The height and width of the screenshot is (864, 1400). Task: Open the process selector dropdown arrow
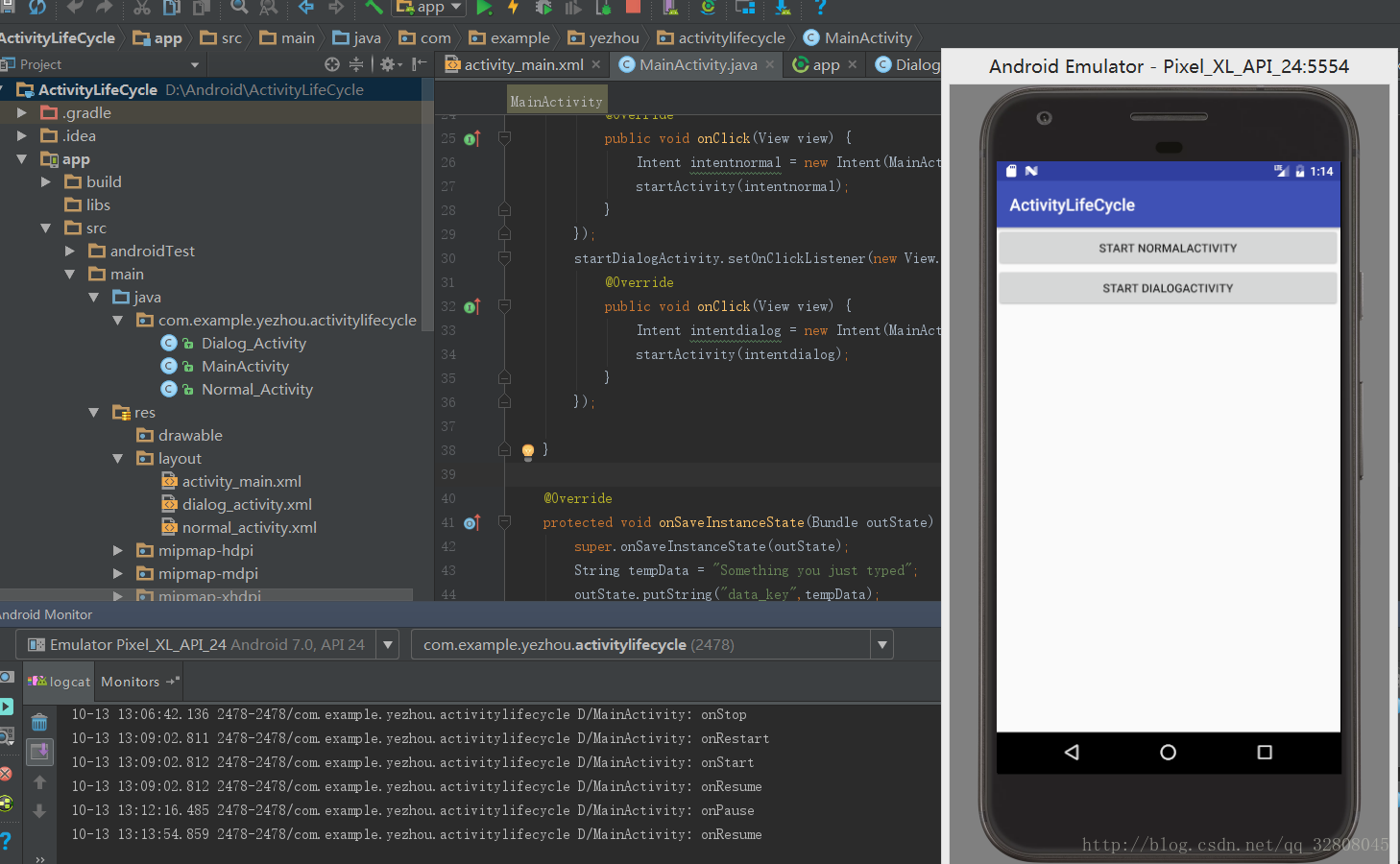(x=882, y=644)
